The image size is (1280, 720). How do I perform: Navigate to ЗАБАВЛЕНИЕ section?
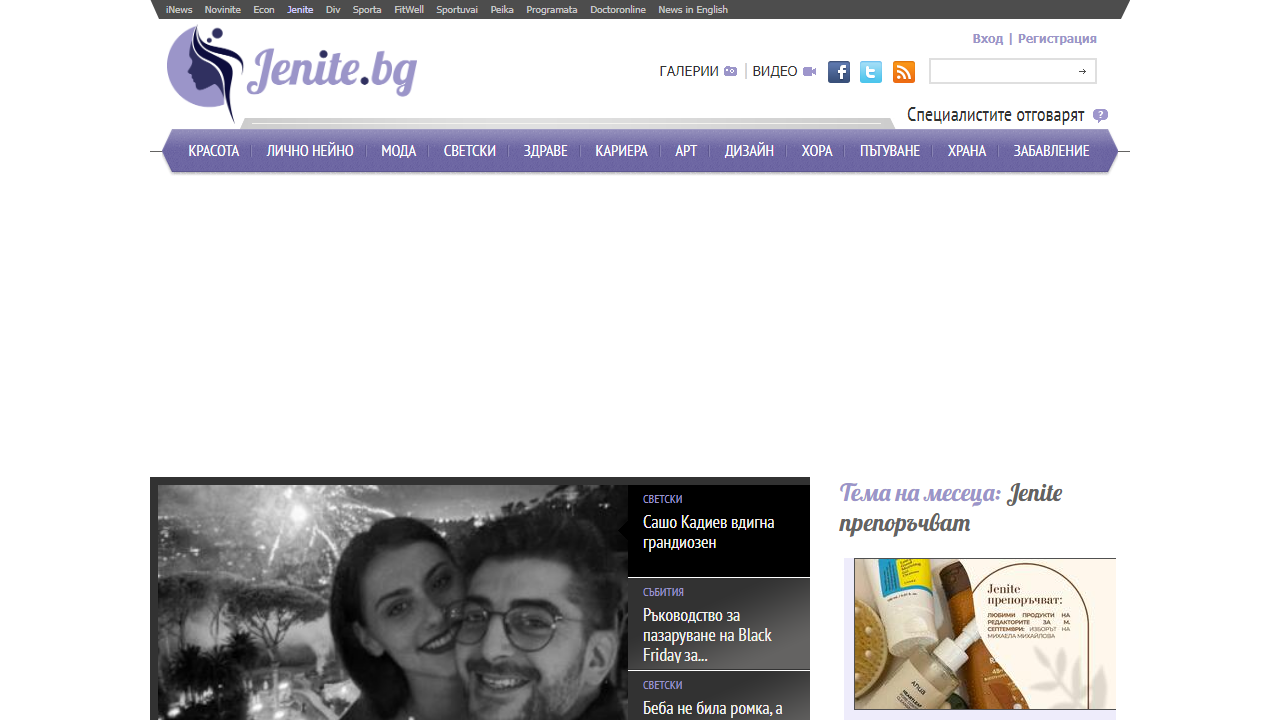coord(1051,151)
